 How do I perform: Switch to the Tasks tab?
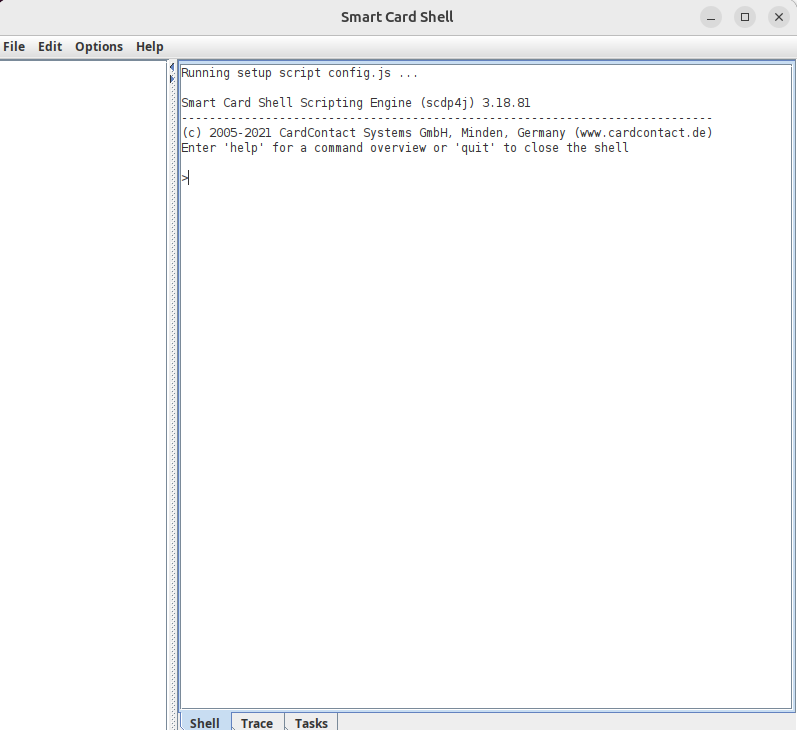(x=311, y=722)
